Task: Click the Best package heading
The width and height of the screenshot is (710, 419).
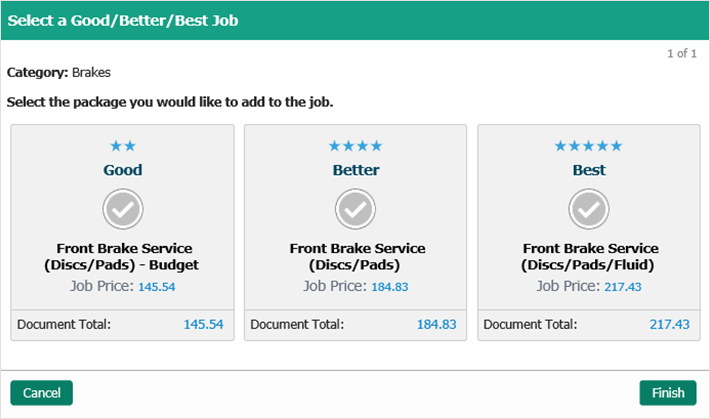Action: coord(589,170)
